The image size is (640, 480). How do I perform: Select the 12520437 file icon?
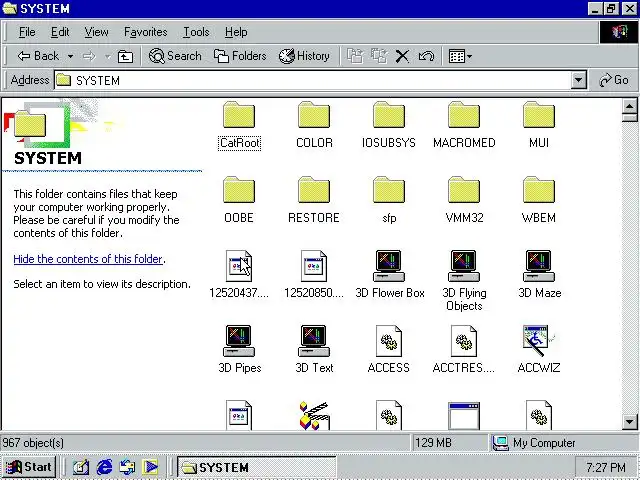point(239,266)
